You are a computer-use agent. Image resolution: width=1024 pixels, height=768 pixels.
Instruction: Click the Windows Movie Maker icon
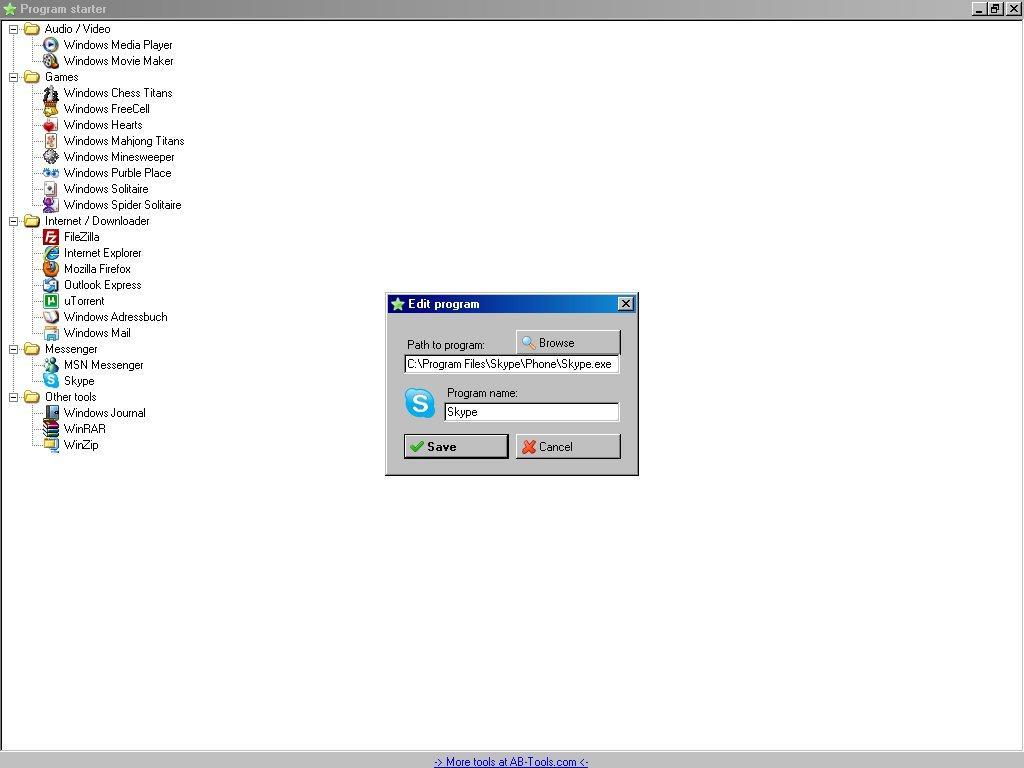click(x=51, y=61)
